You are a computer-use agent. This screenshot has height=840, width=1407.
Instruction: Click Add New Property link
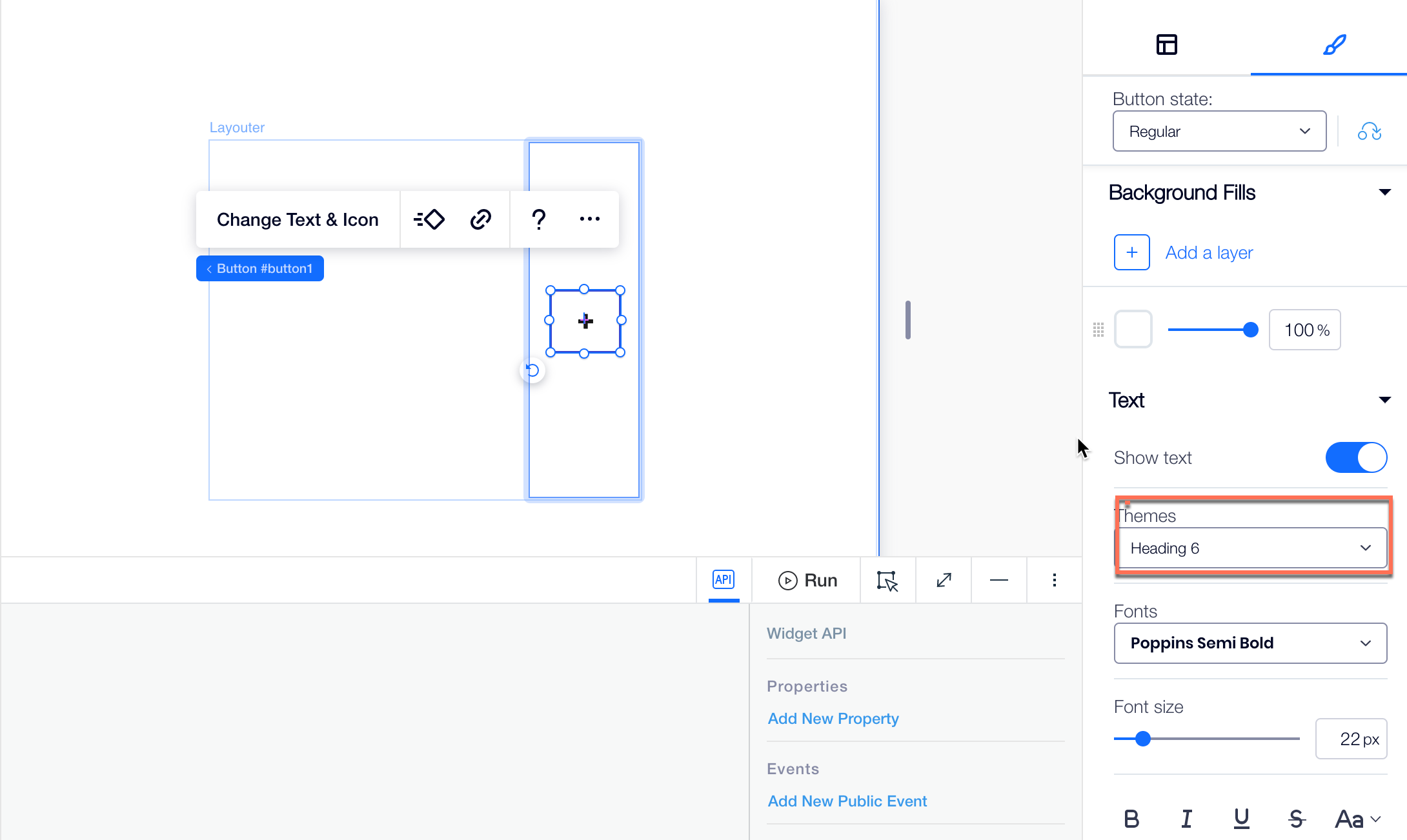point(832,717)
